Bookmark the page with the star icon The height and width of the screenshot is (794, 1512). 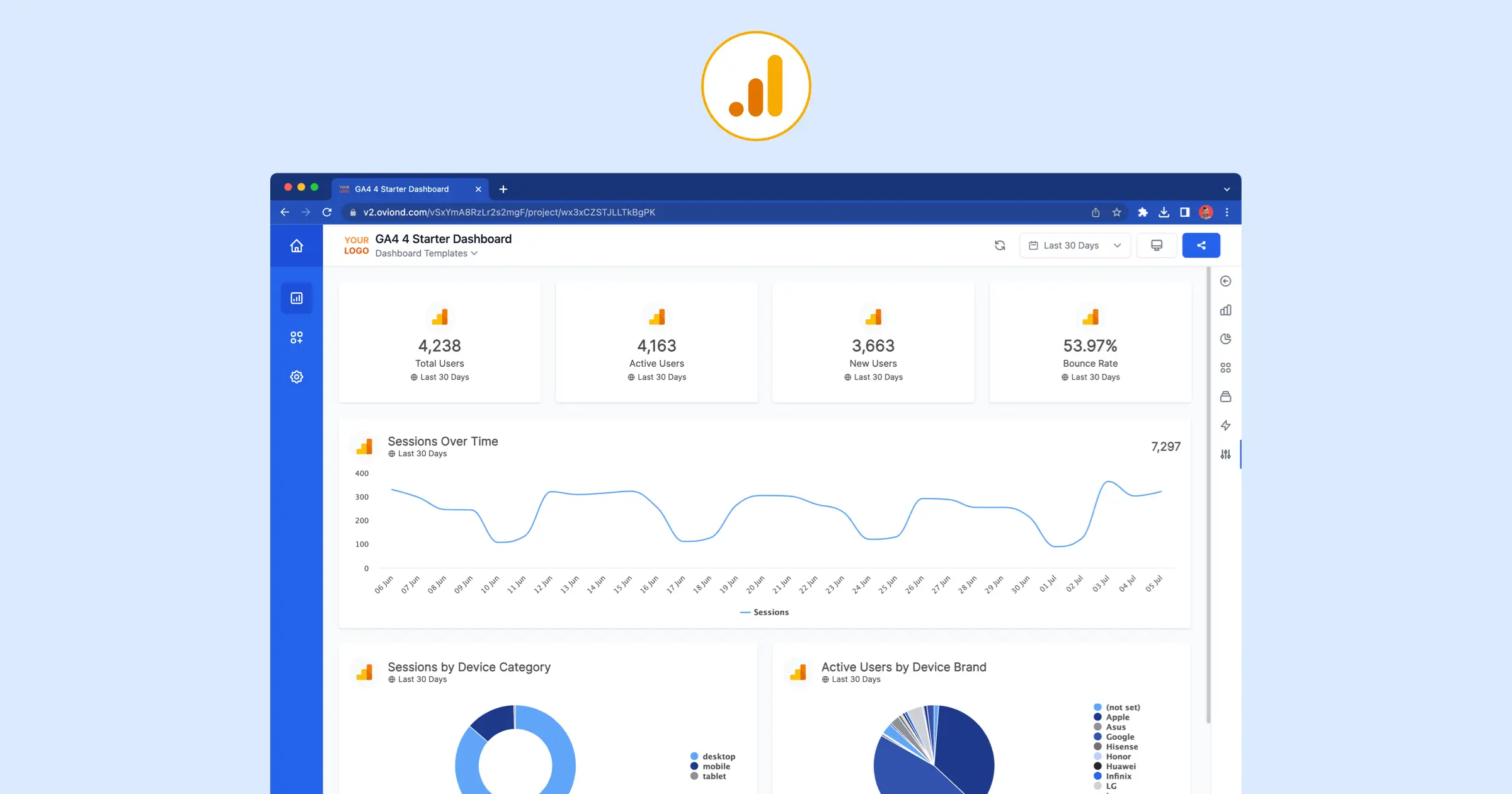[1116, 212]
